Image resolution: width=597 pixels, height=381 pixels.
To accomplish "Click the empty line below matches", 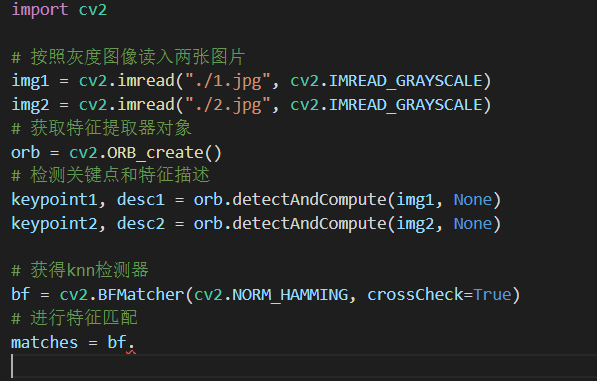I will [x=298, y=366].
